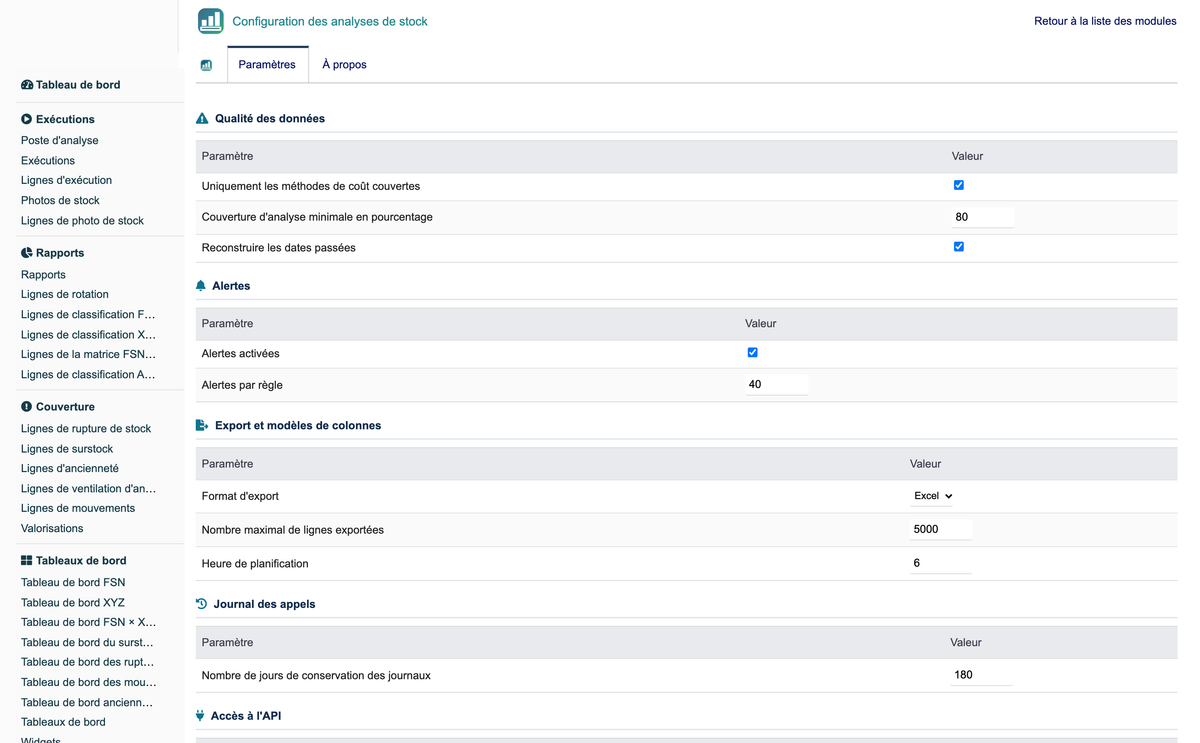The width and height of the screenshot is (1200, 743).
Task: Open the Rapports menu header
Action: [60, 253]
